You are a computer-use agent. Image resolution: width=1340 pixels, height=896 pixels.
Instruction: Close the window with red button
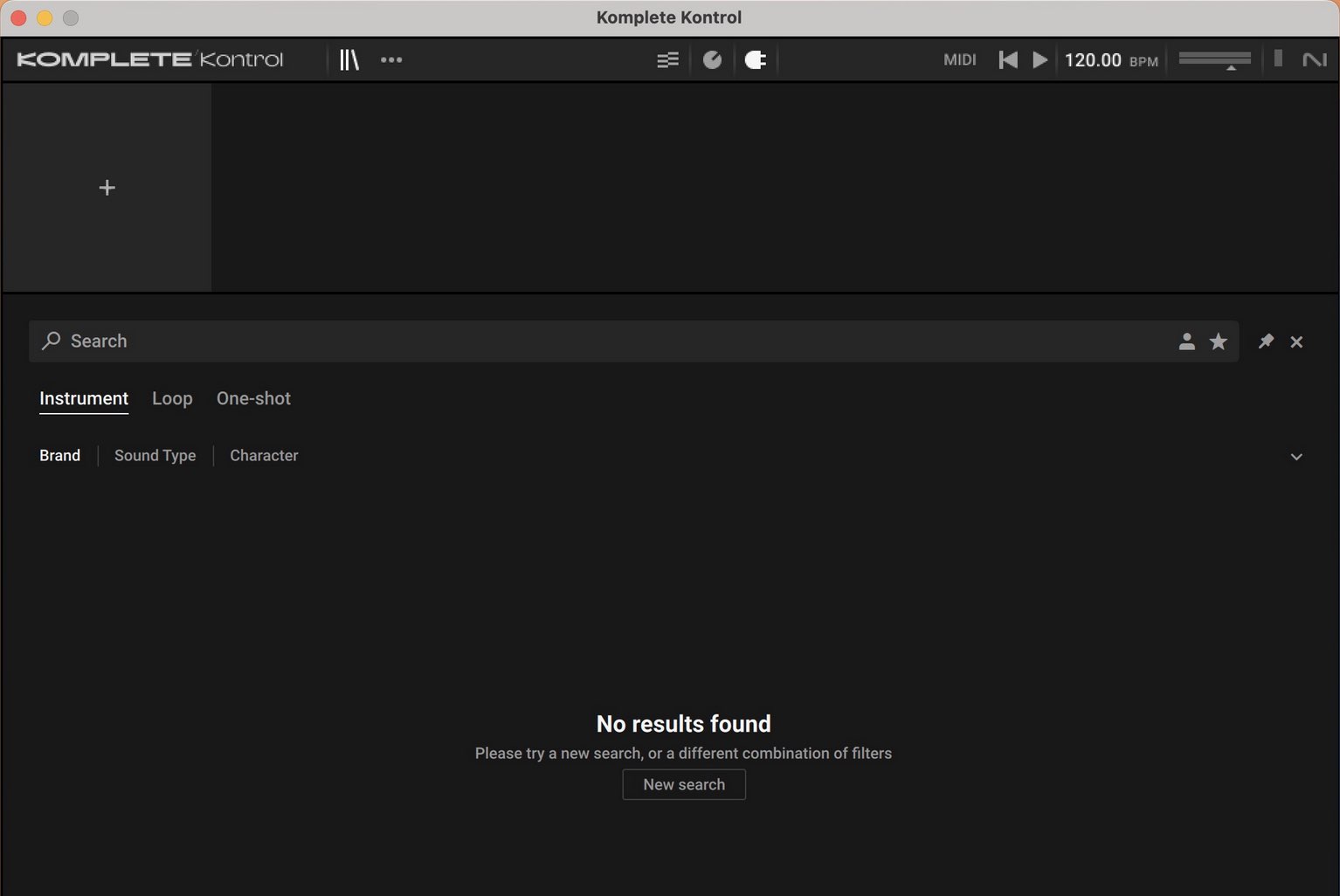[x=18, y=17]
